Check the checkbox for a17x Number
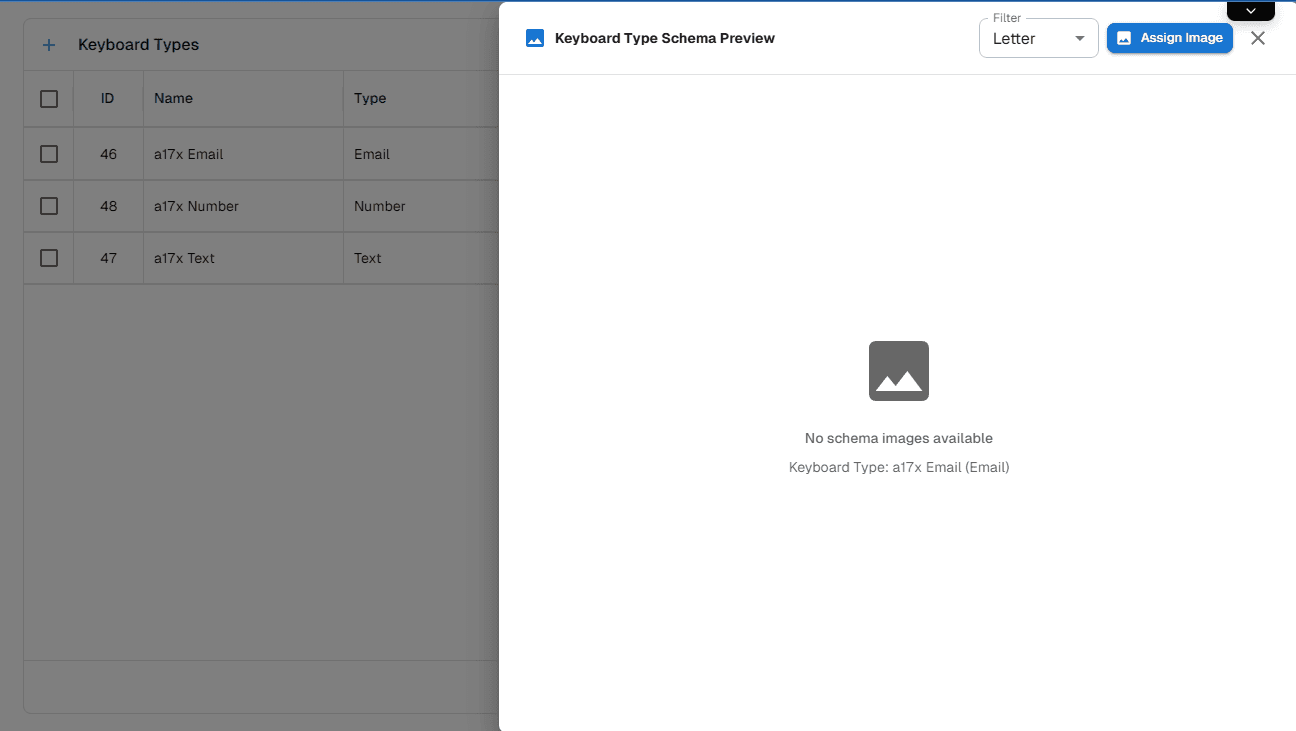The width and height of the screenshot is (1296, 731). tap(48, 205)
